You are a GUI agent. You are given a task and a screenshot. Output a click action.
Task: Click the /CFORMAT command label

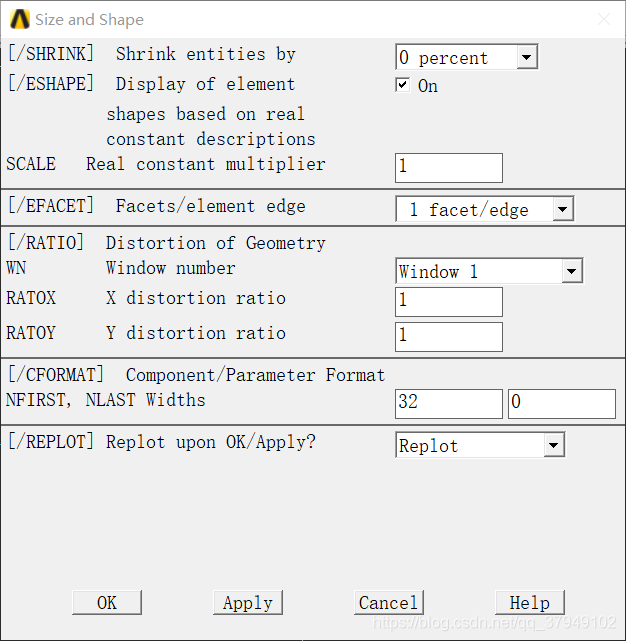pyautogui.click(x=55, y=375)
